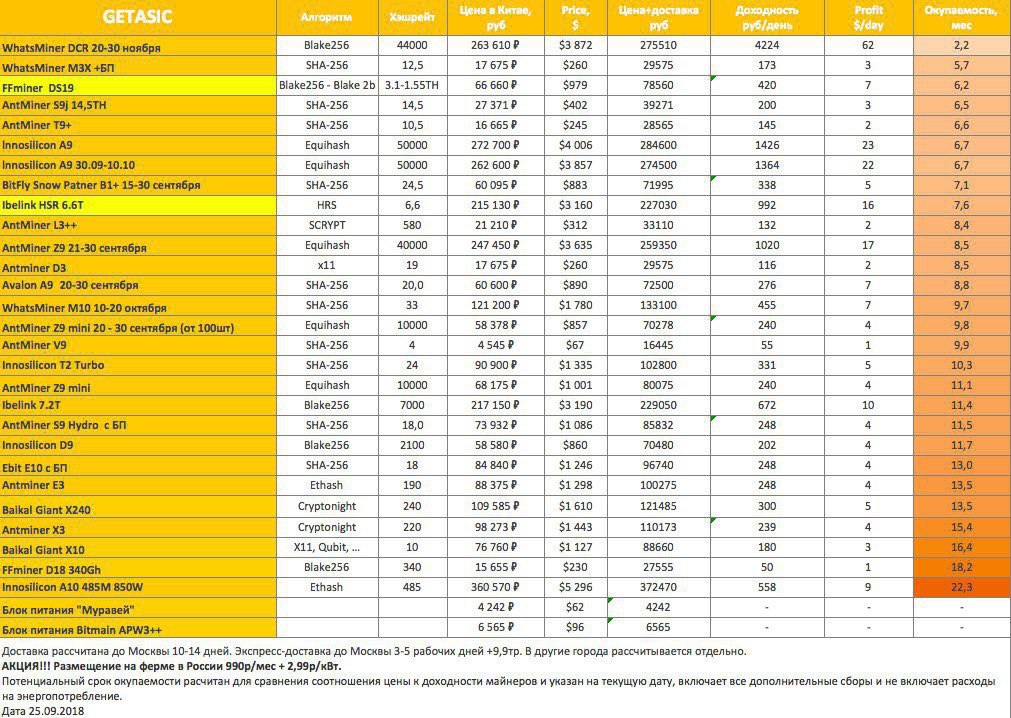Click the "AntMiner S9j 14,5TH" row name
The height and width of the screenshot is (718, 1011).
pos(138,106)
